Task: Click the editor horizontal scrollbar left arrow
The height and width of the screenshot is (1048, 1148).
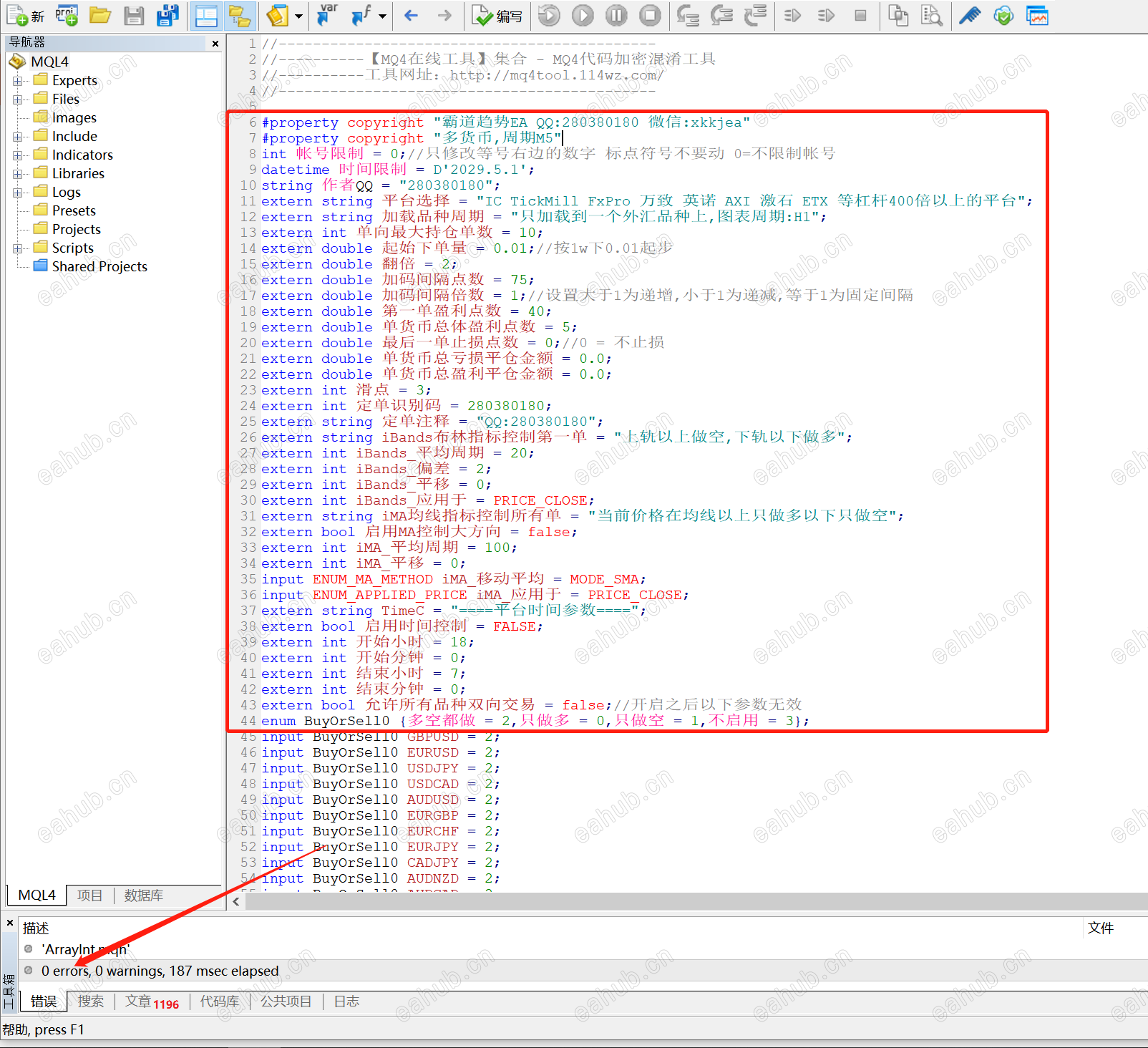Action: coord(236,902)
